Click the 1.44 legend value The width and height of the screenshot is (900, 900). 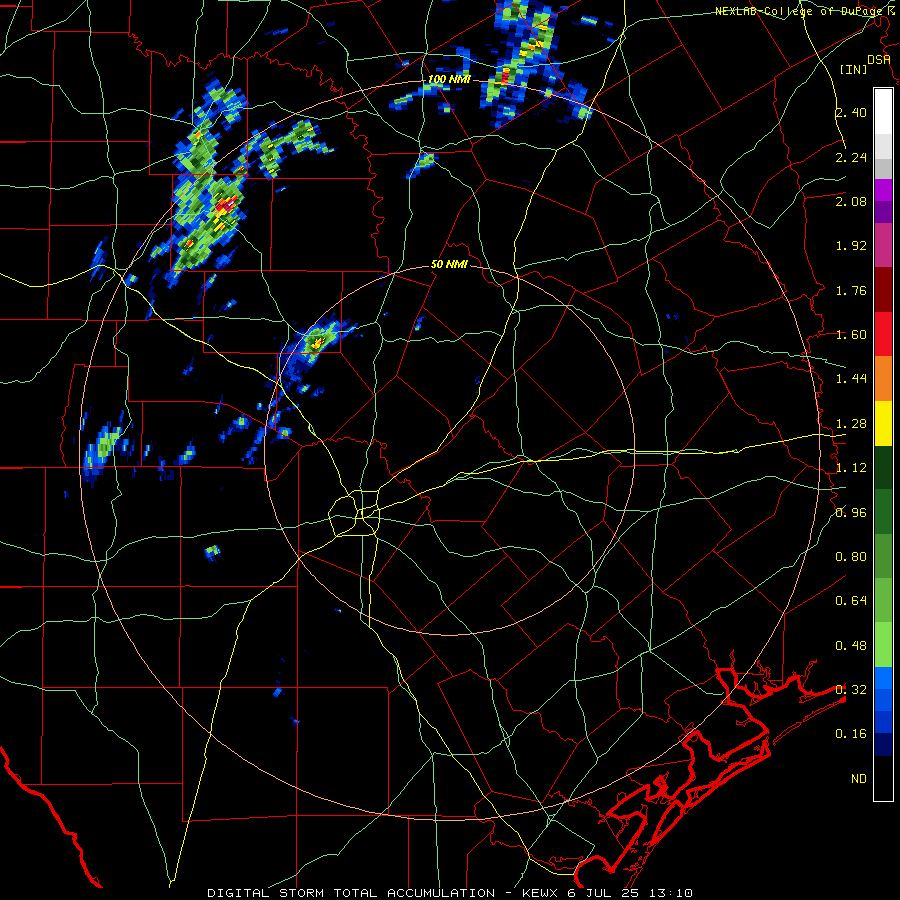pyautogui.click(x=851, y=379)
